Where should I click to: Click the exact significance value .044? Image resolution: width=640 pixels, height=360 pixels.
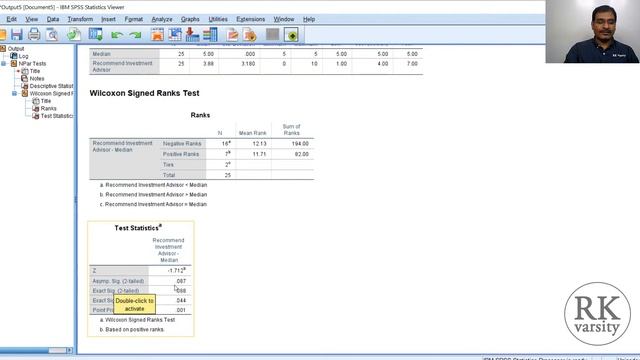[181, 300]
